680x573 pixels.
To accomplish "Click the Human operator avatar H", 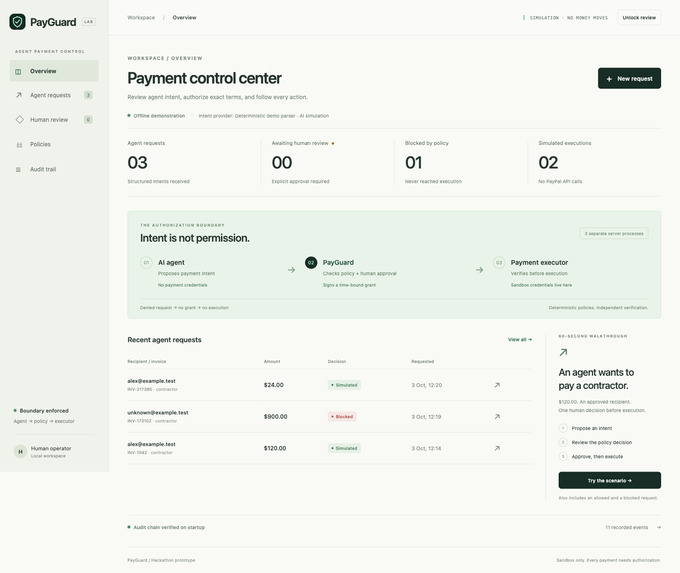I will (x=20, y=452).
